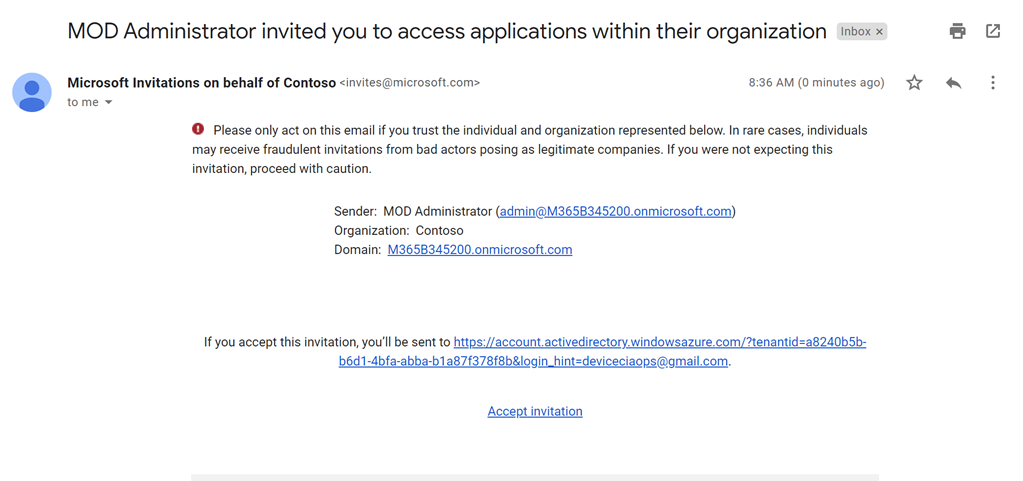Click the email subject heading
Image resolution: width=1024 pixels, height=481 pixels.
[446, 31]
